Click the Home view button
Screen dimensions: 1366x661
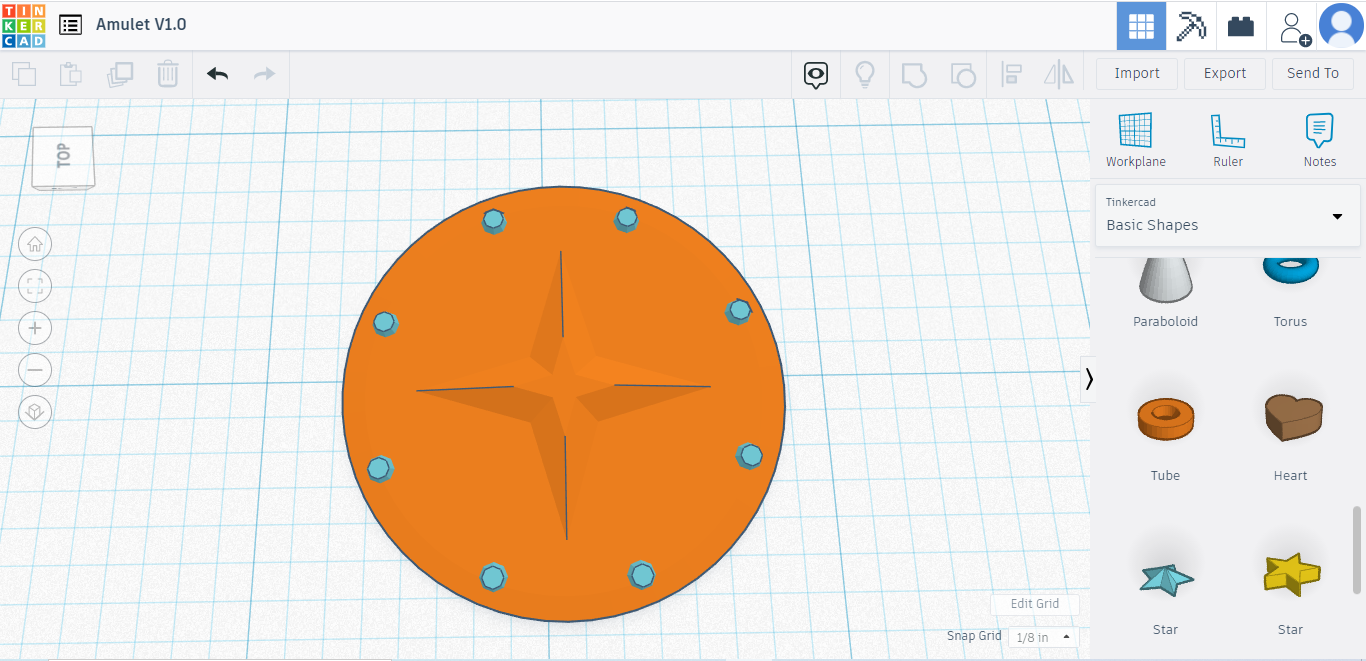[35, 243]
